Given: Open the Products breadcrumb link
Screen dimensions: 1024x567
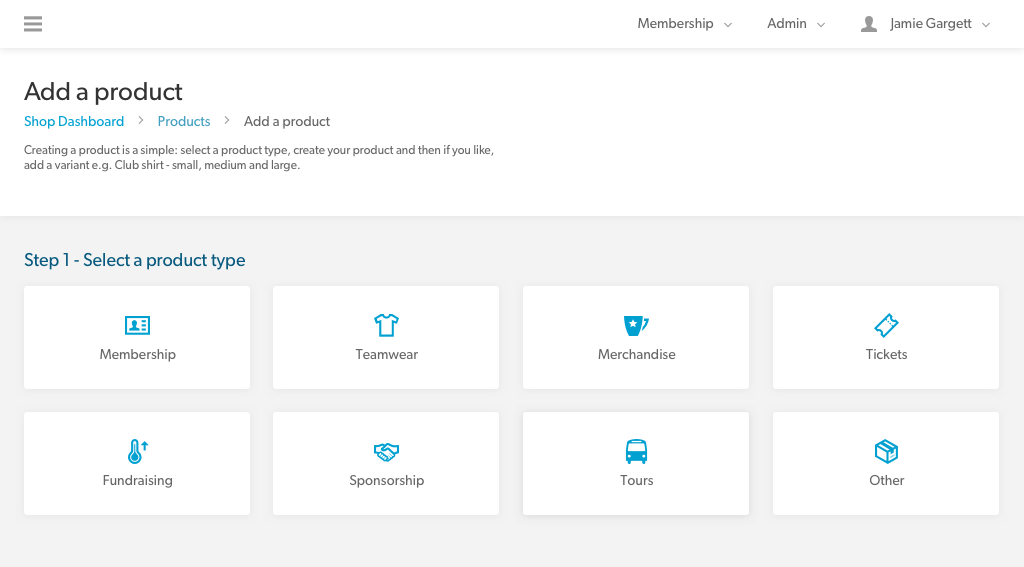Looking at the screenshot, I should (x=184, y=122).
